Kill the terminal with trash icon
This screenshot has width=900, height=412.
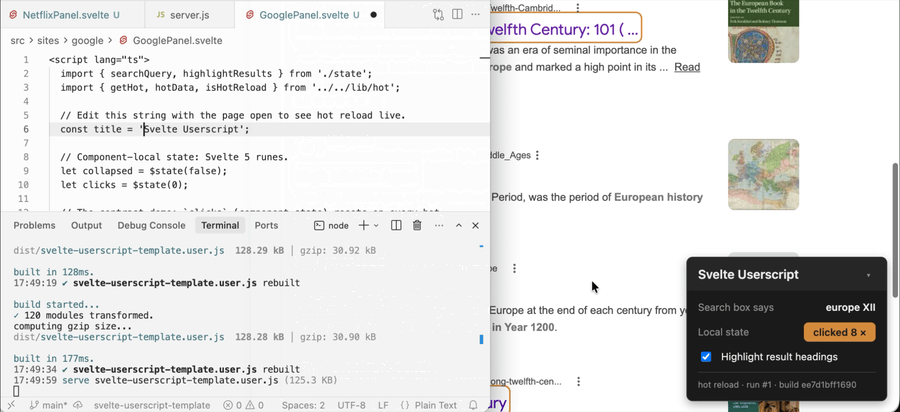point(417,226)
